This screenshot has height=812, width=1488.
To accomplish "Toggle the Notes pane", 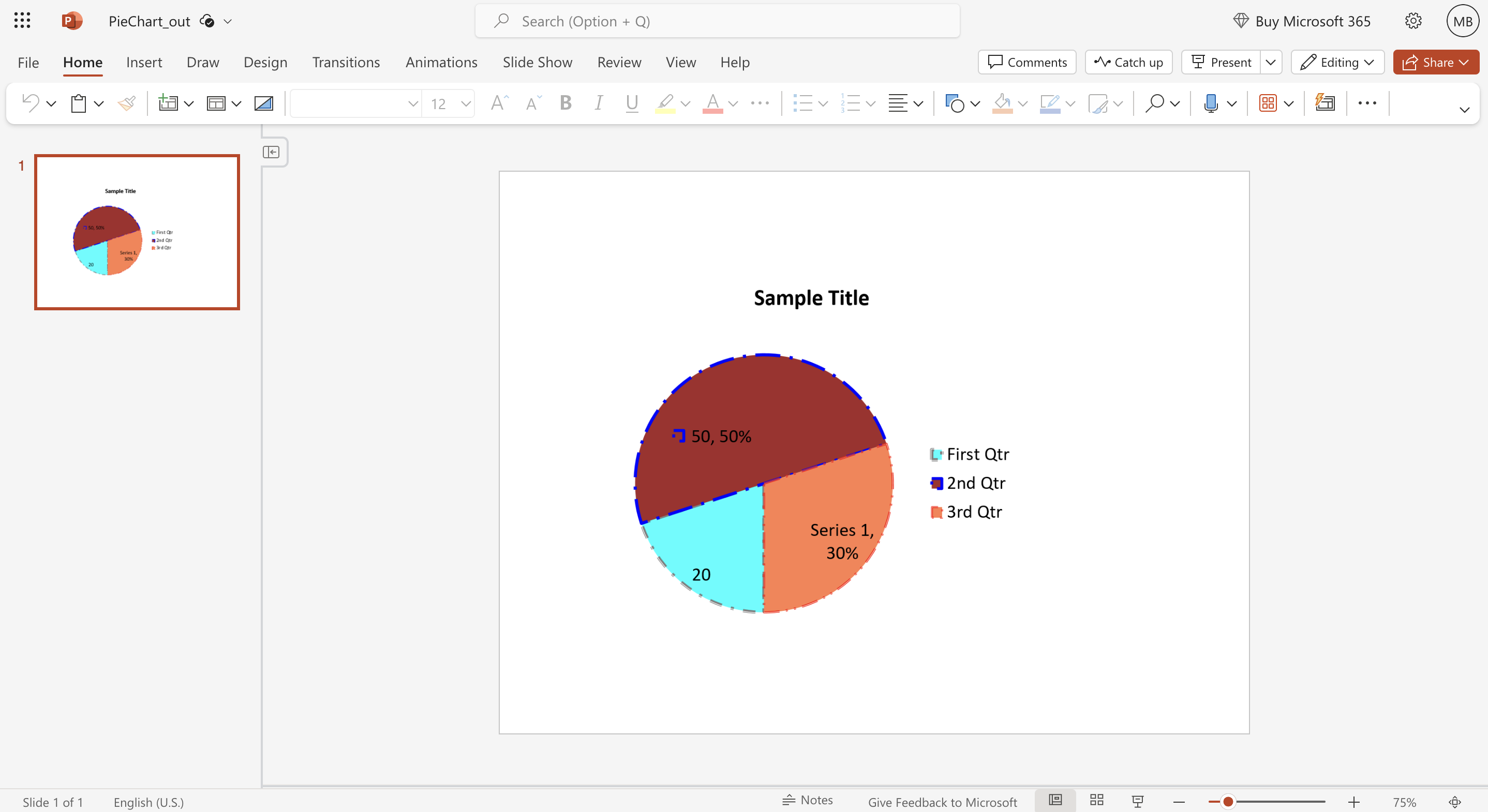I will coord(807,801).
